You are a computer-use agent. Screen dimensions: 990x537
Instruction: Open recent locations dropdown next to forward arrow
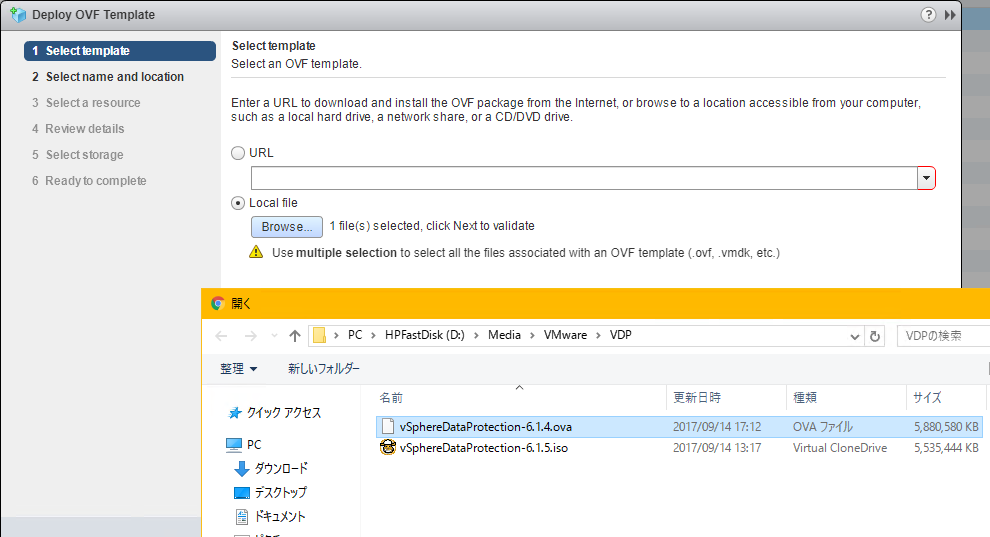(x=274, y=336)
